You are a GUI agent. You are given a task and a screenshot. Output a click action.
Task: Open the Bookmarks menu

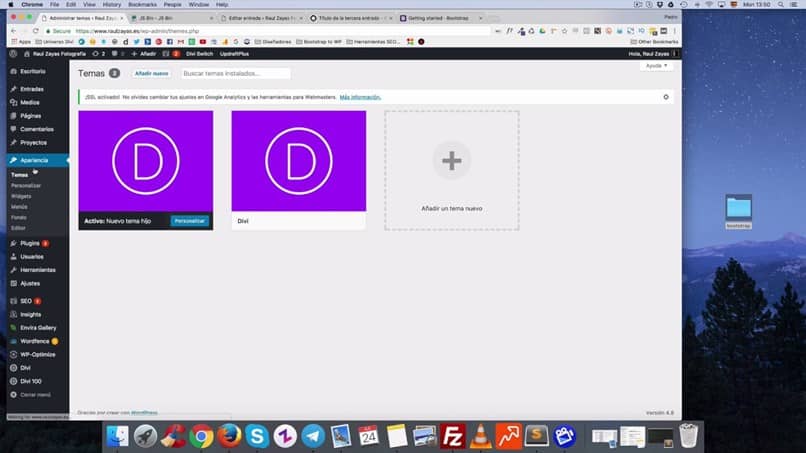(142, 4)
